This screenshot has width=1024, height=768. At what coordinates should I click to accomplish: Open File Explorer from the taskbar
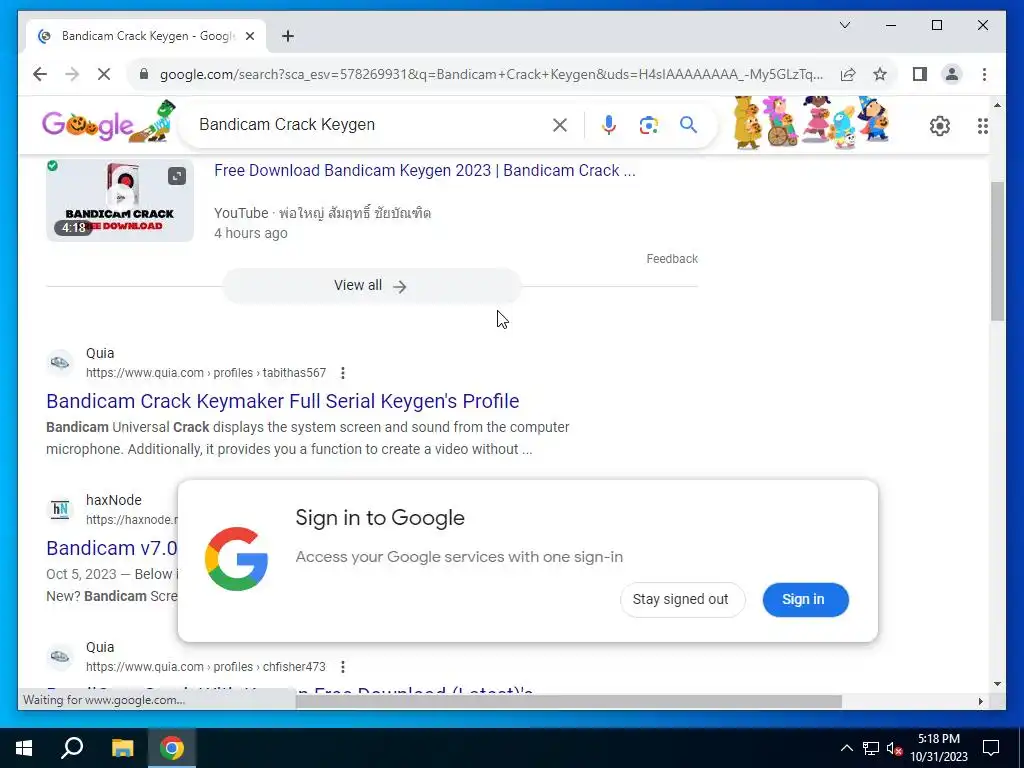(122, 748)
